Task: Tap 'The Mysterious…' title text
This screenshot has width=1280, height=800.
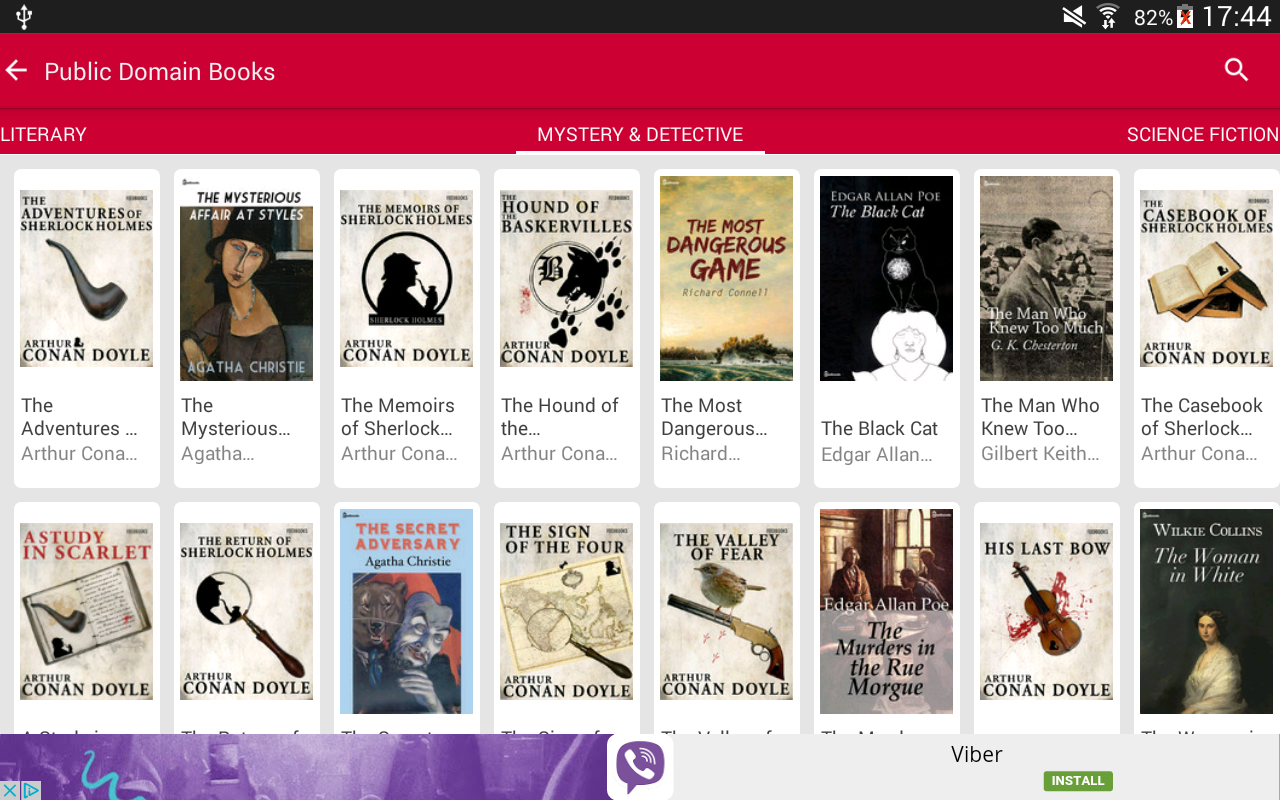Action: point(236,417)
